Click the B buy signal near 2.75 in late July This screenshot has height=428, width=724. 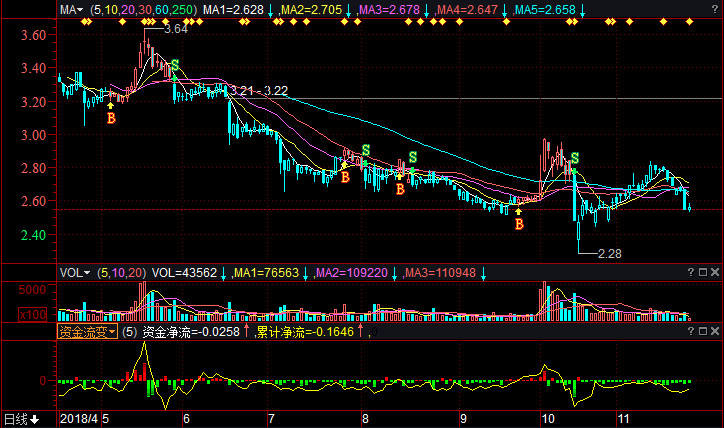tap(345, 177)
